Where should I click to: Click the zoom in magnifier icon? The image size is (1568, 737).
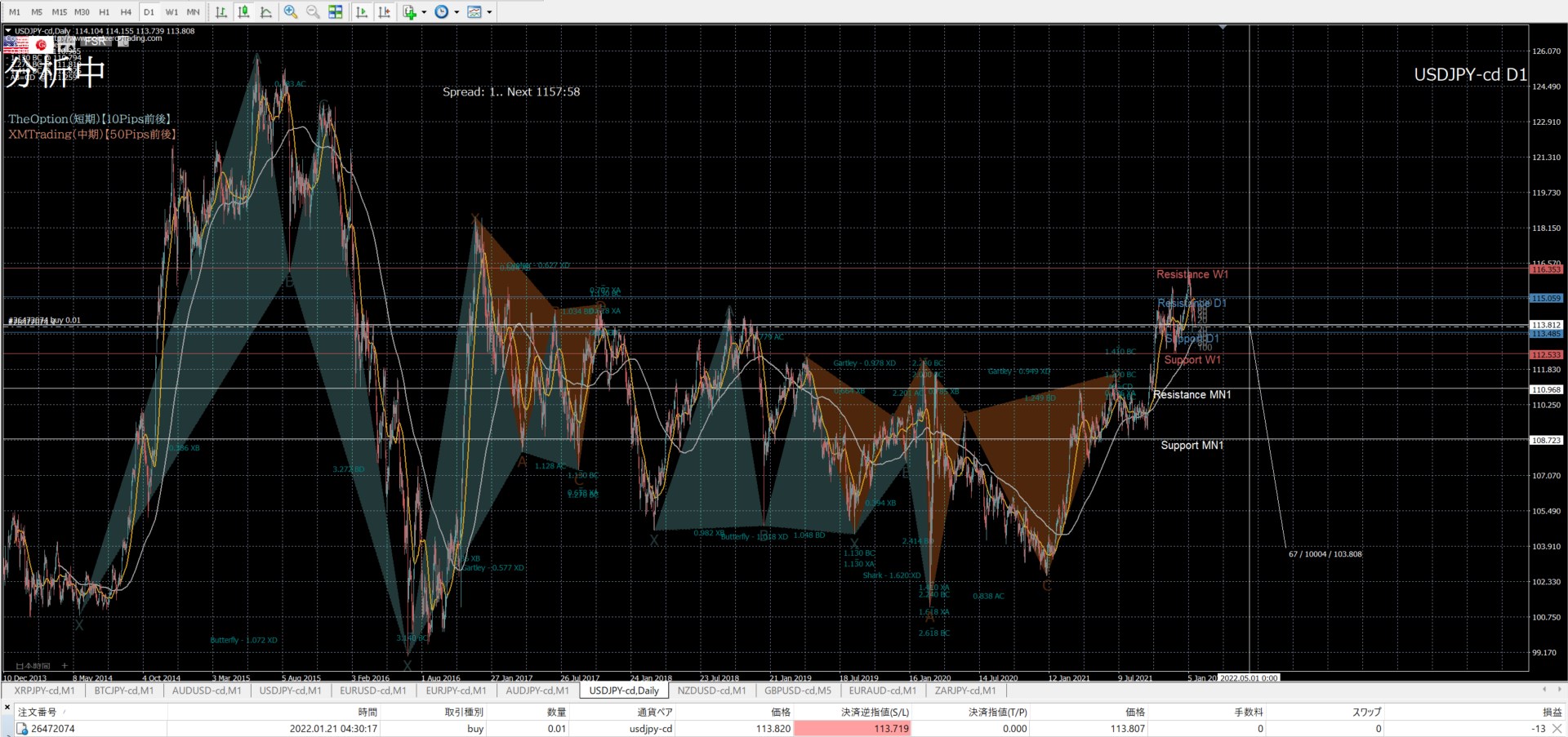click(x=291, y=12)
